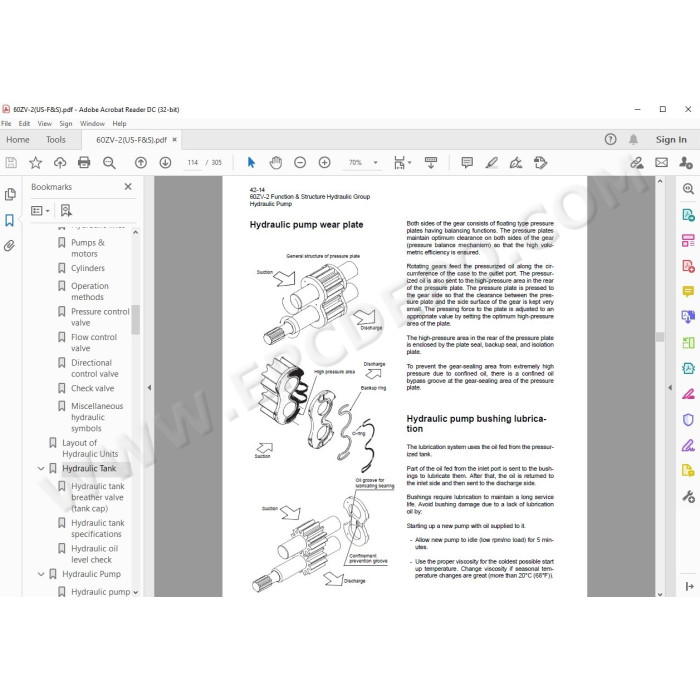The image size is (700, 700).
Task: Select the Highlight text tool
Action: (492, 163)
